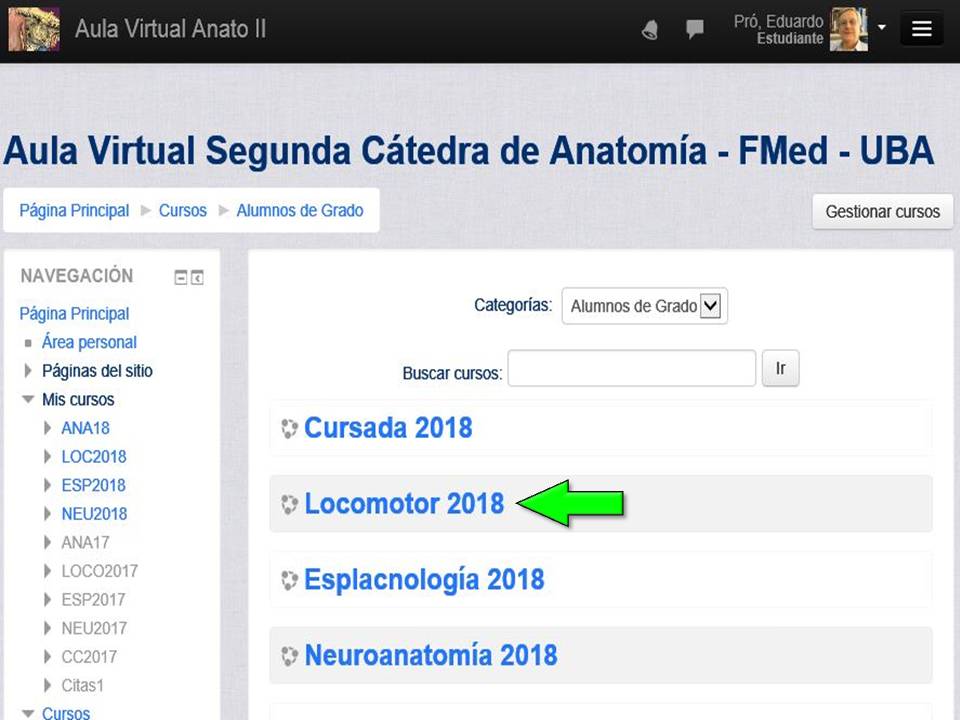Expand the ANA18 course node
The height and width of the screenshot is (720, 960).
coord(47,428)
